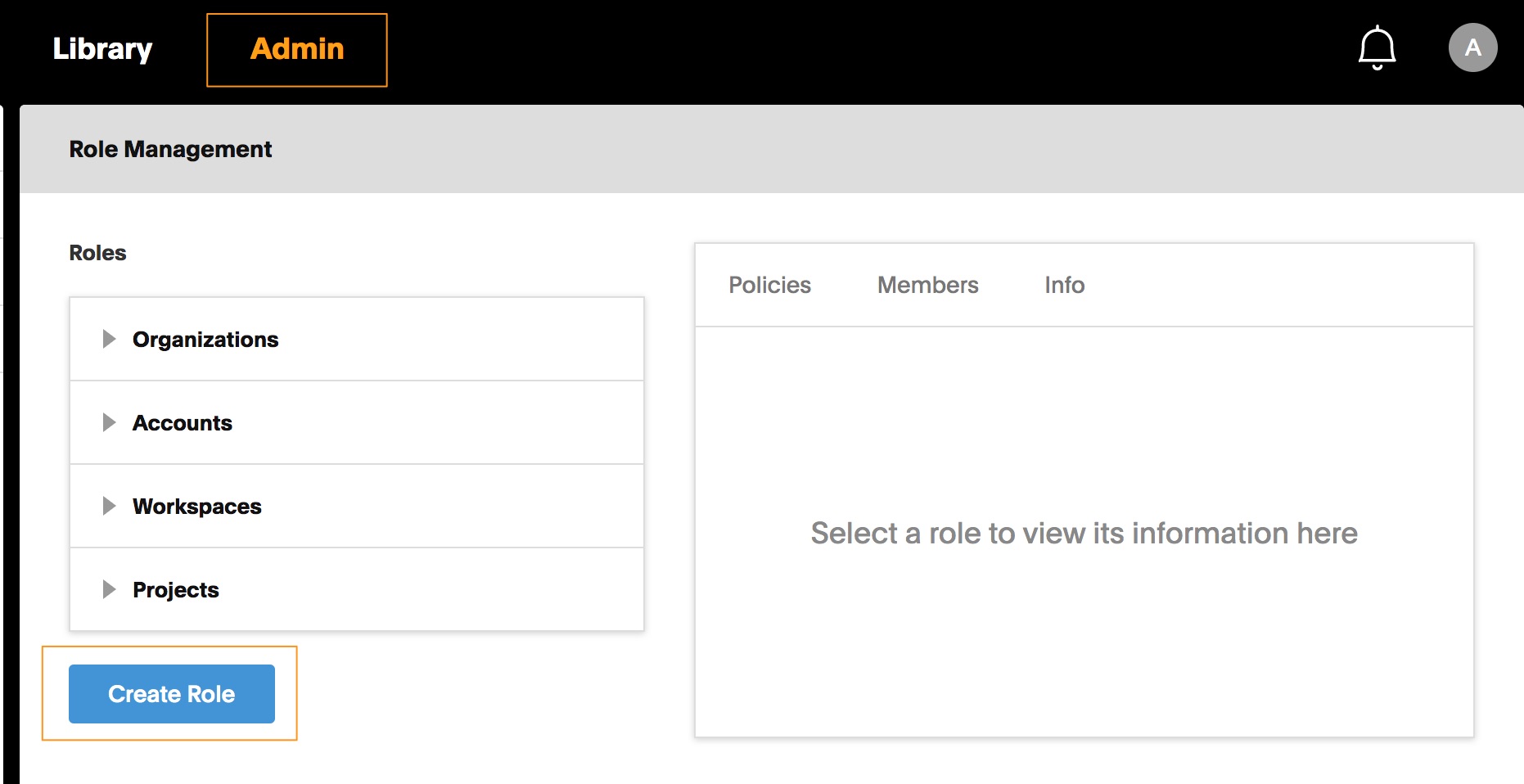This screenshot has width=1524, height=784.
Task: Click the Create Role button
Action: pos(172,694)
